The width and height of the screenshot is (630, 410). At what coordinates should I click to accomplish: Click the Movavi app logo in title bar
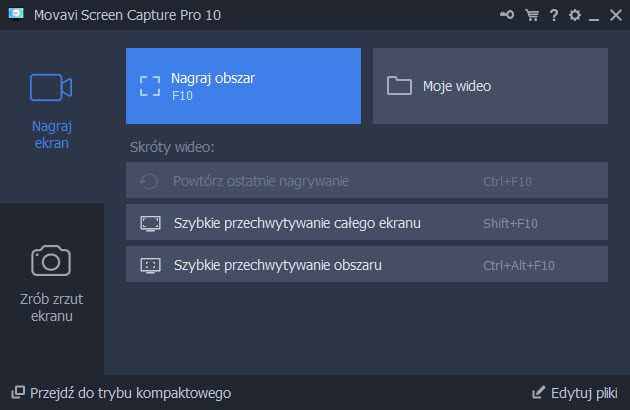point(17,15)
